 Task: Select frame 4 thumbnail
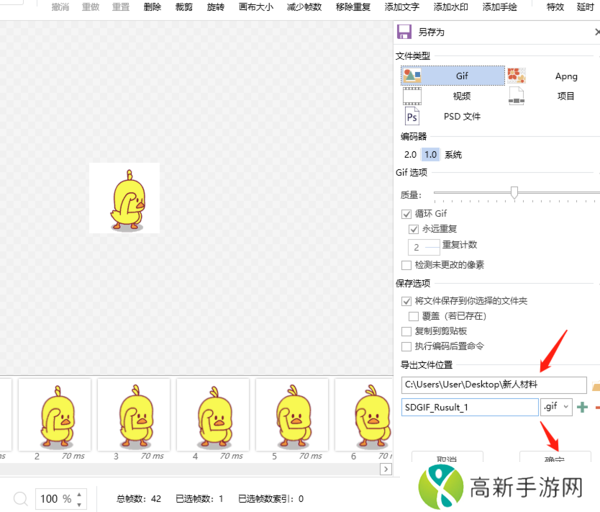pos(213,415)
